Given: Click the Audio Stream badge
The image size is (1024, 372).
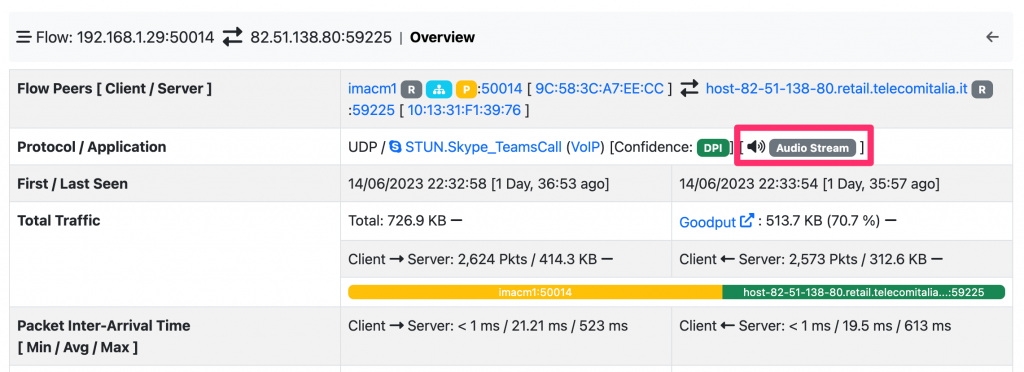Looking at the screenshot, I should click(x=812, y=148).
